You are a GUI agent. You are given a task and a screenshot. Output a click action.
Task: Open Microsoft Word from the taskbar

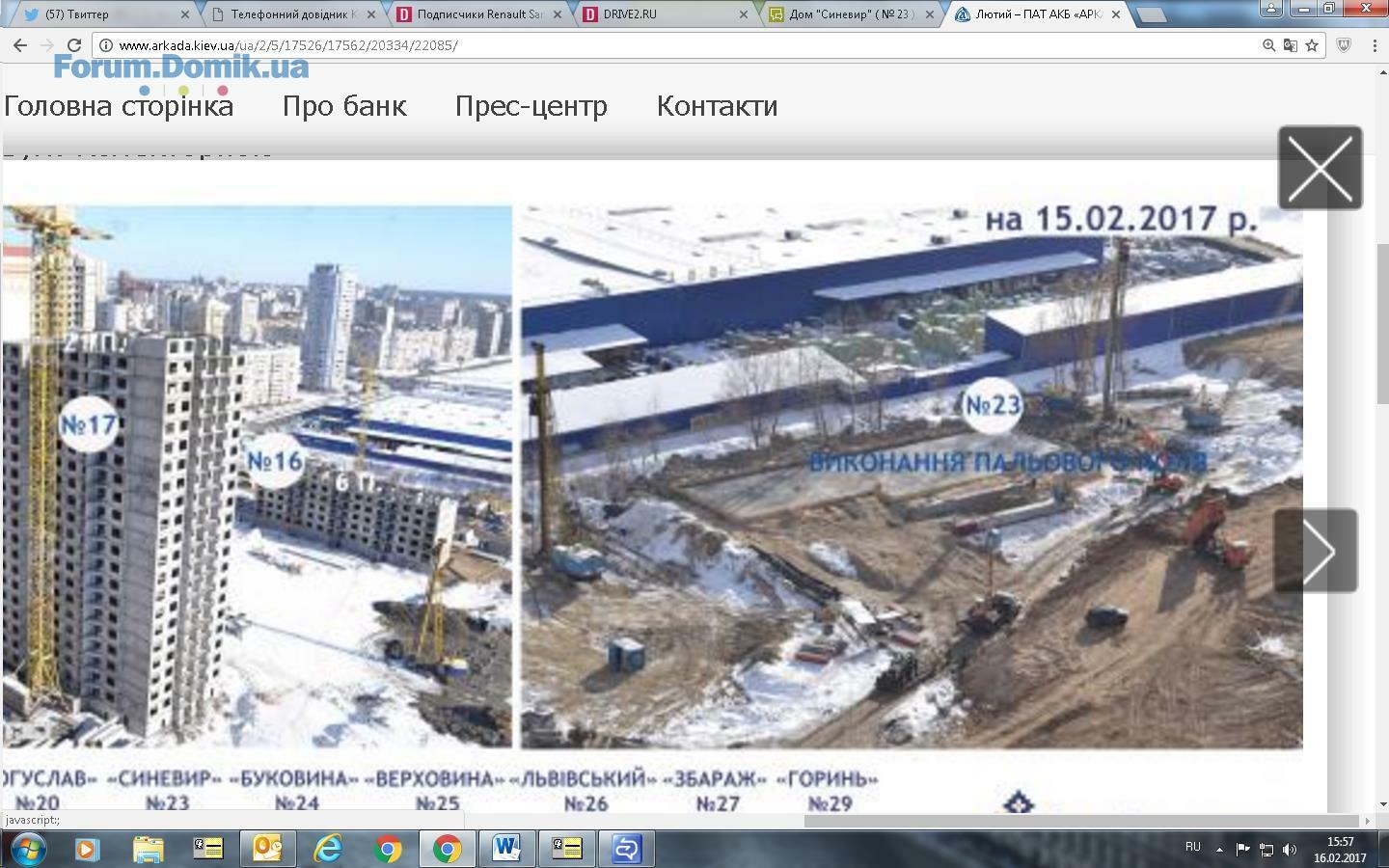point(506,849)
